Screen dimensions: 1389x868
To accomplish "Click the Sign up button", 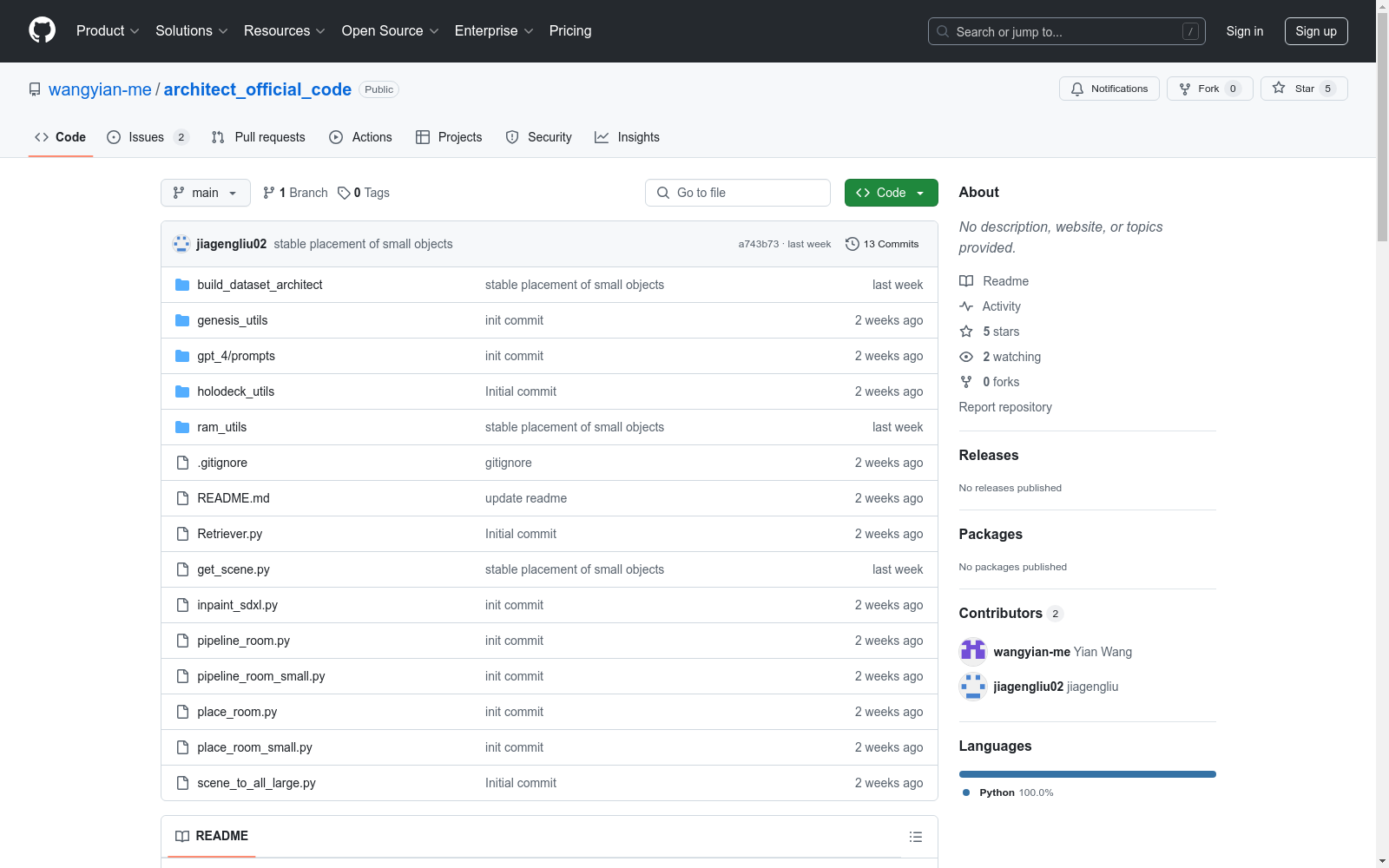I will pyautogui.click(x=1316, y=31).
